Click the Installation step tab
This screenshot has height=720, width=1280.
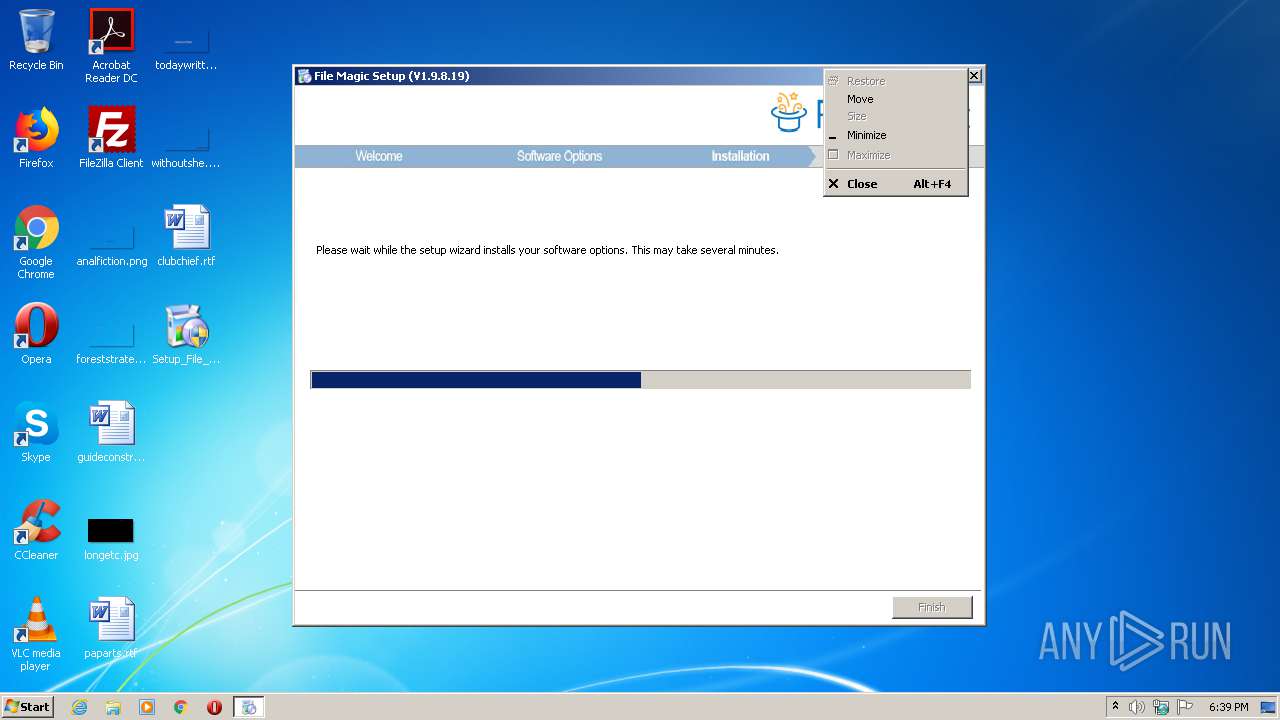[740, 156]
